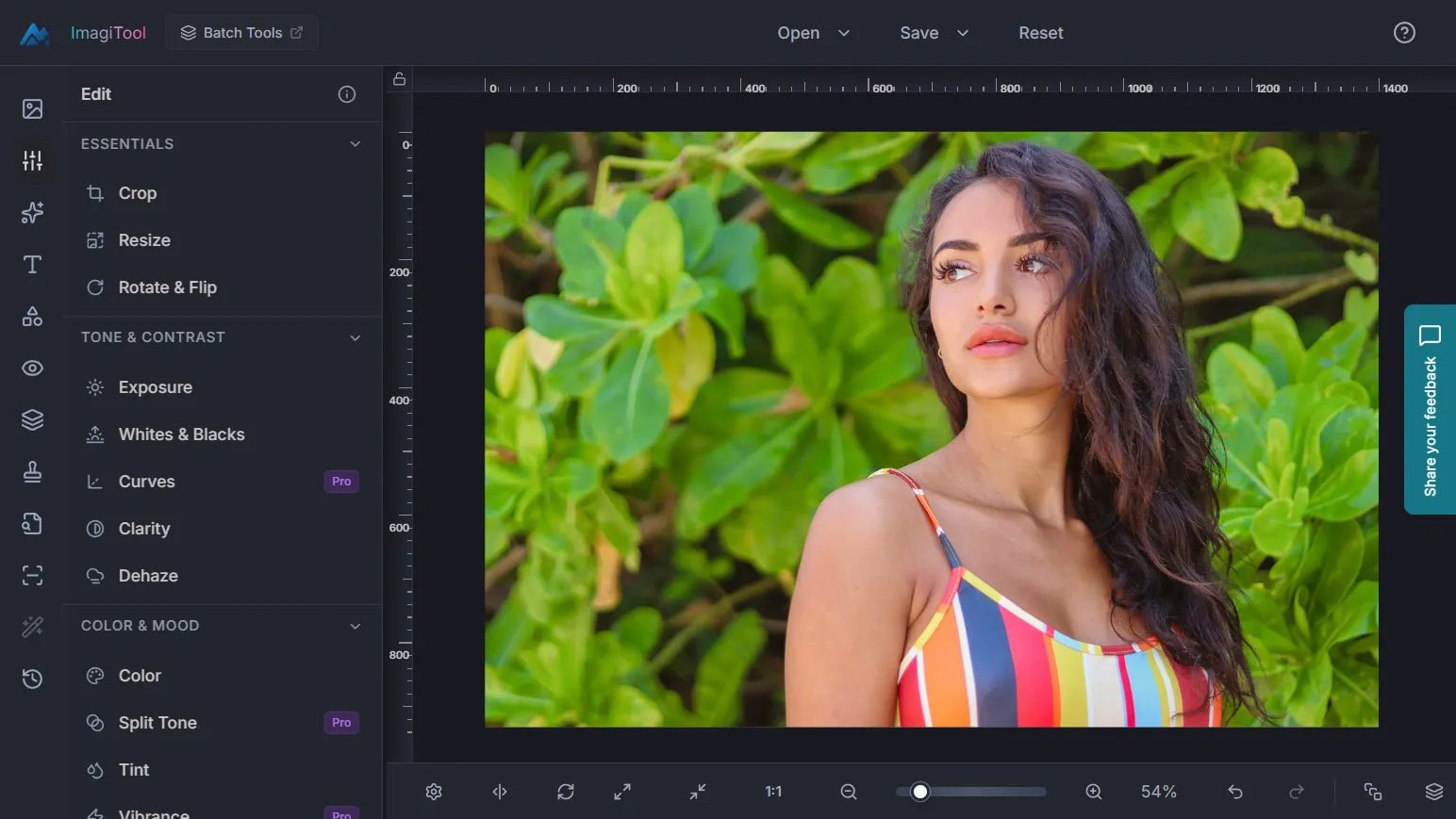Undo the last edit
Screen dimensions: 1456x819
(x=1234, y=792)
